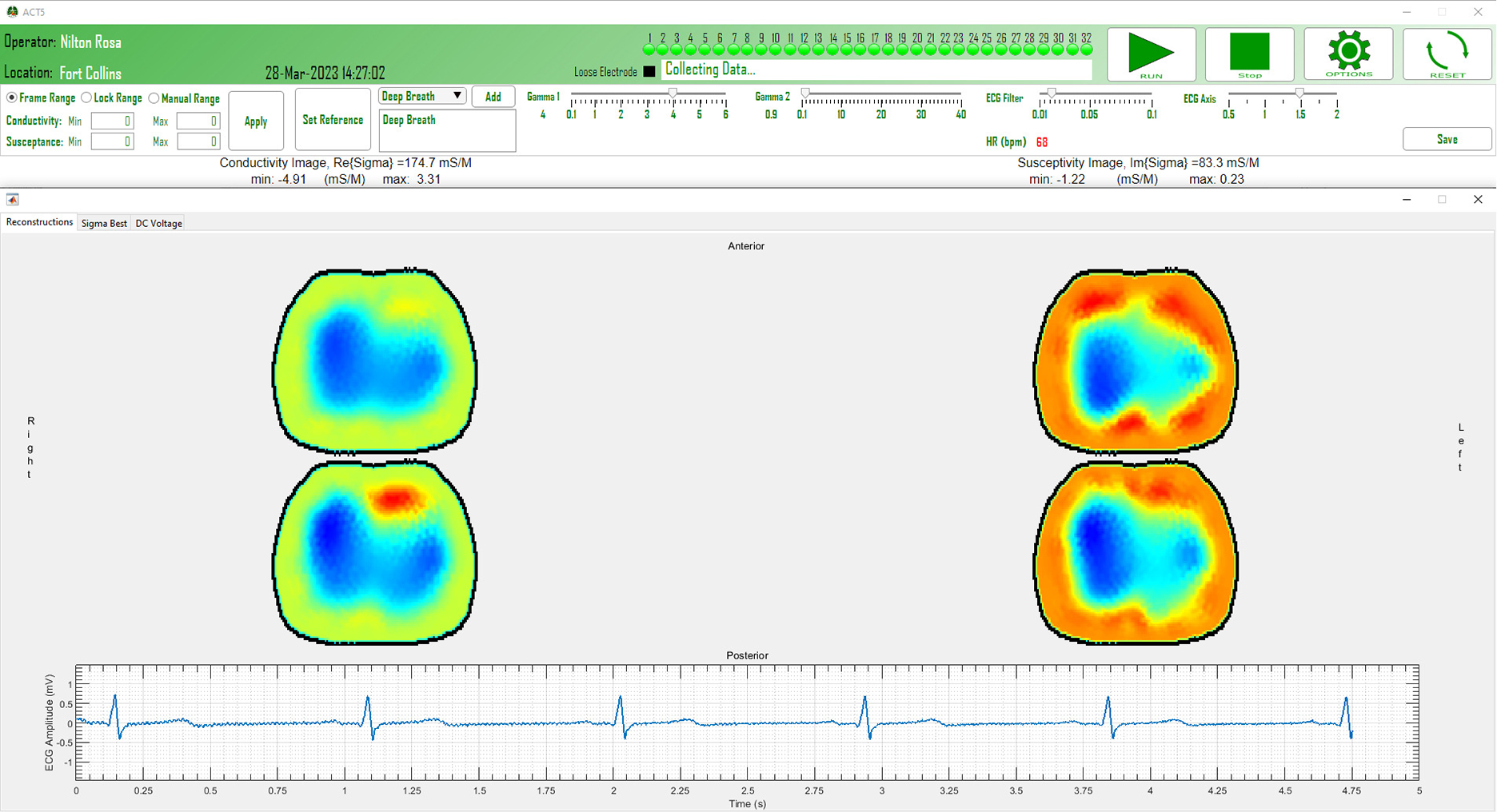Click the 'Conductivity Image, Re{Sigma}' title
The image size is (1497, 812).
click(x=345, y=162)
